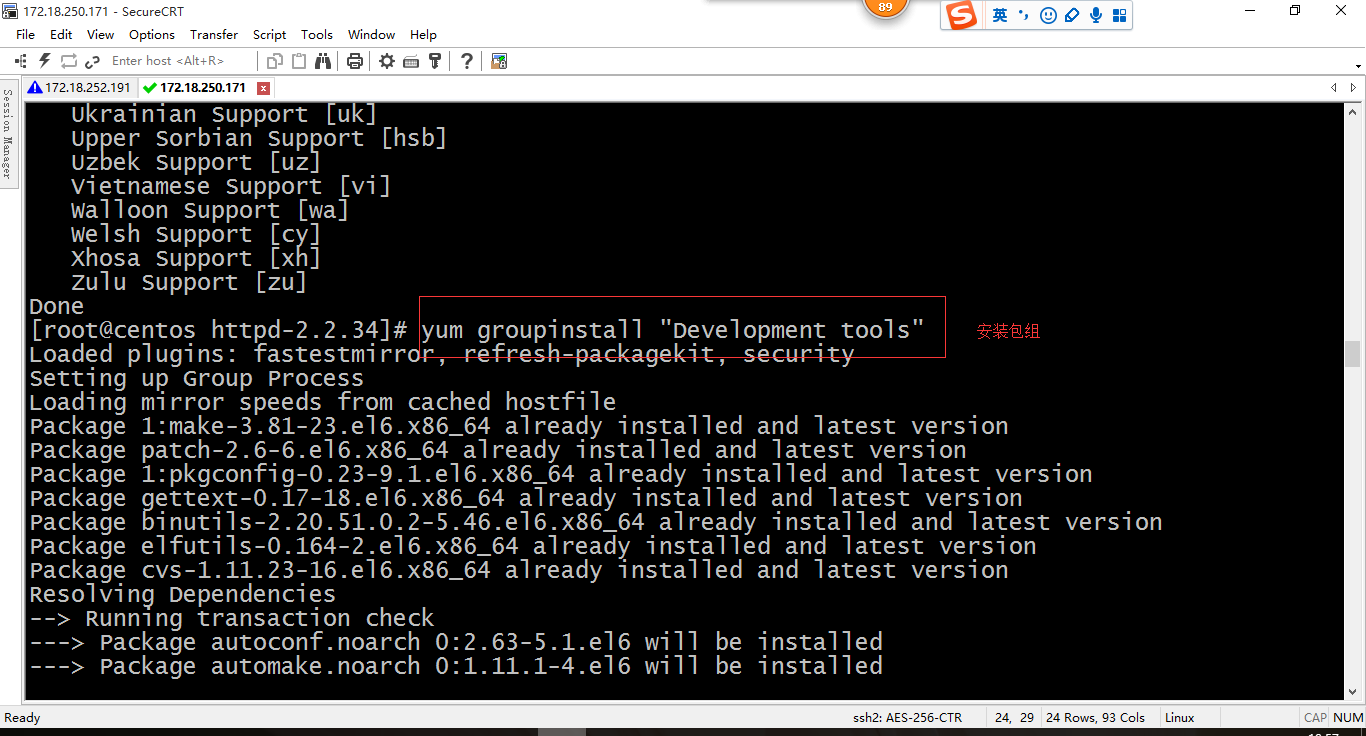1366x736 pixels.
Task: Toggle Sogou English/Chinese input mode
Action: click(1000, 15)
